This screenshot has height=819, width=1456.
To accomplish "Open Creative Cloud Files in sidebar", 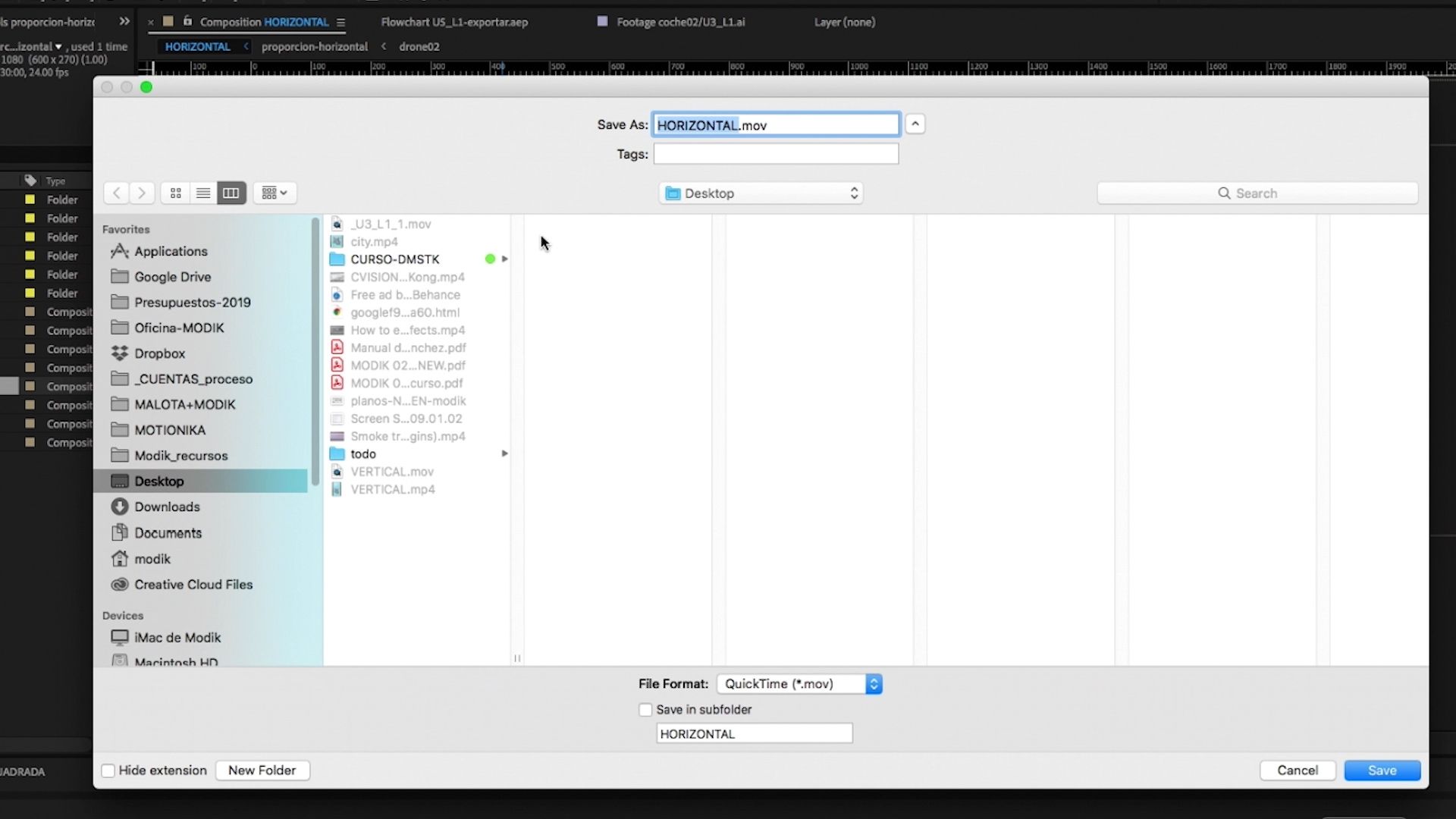I will coord(193,585).
